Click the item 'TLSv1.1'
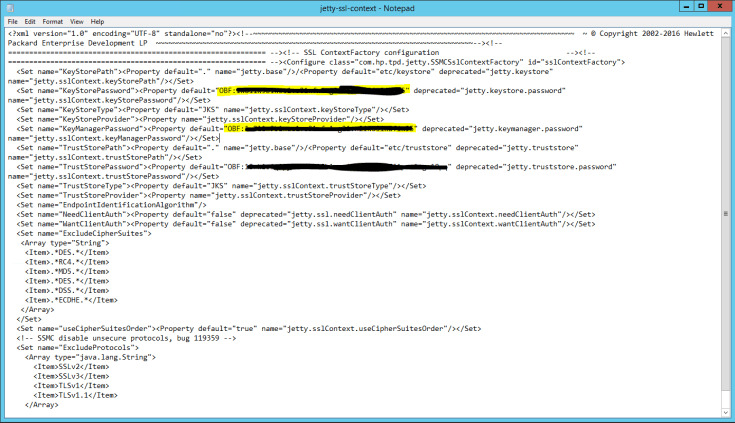Viewport: 735px width, 423px height. tap(75, 395)
